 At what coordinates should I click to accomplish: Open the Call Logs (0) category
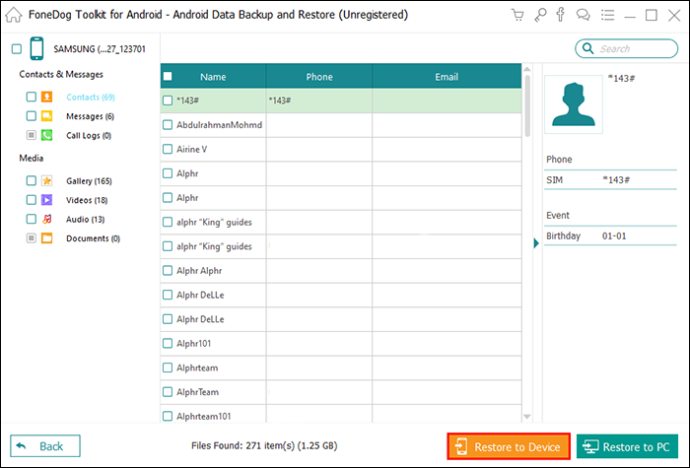88,135
